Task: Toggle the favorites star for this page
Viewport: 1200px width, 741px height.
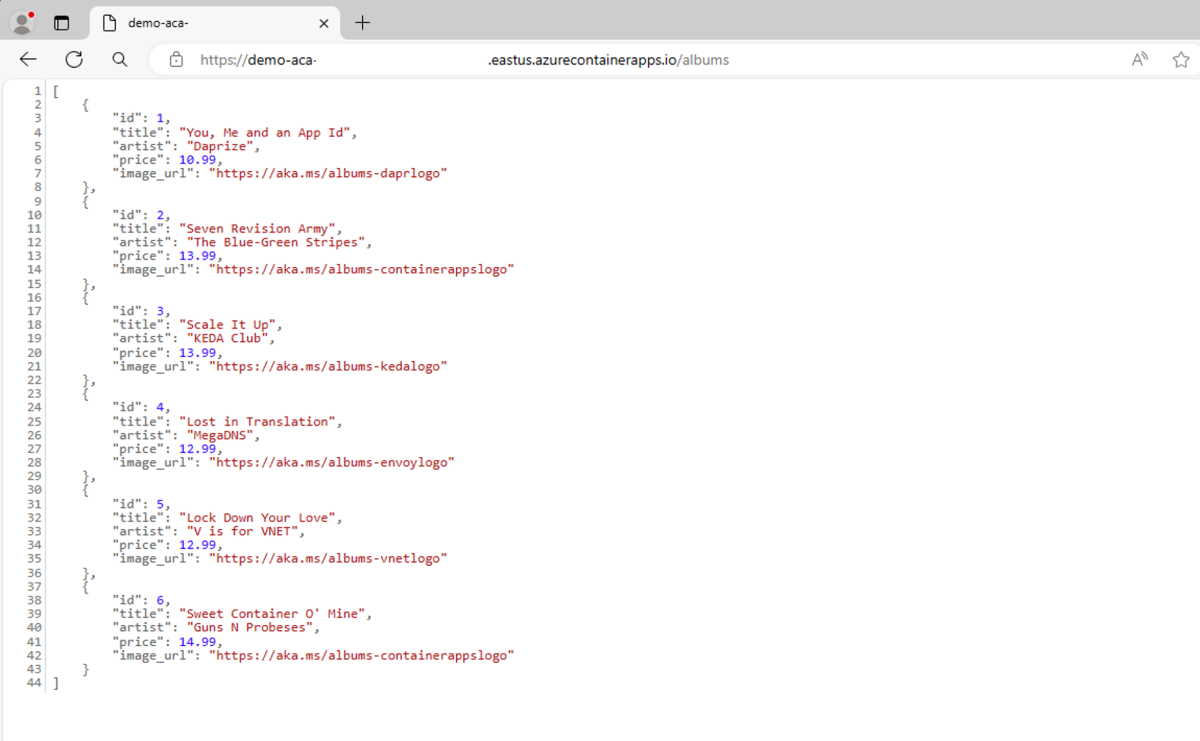Action: [x=1181, y=60]
